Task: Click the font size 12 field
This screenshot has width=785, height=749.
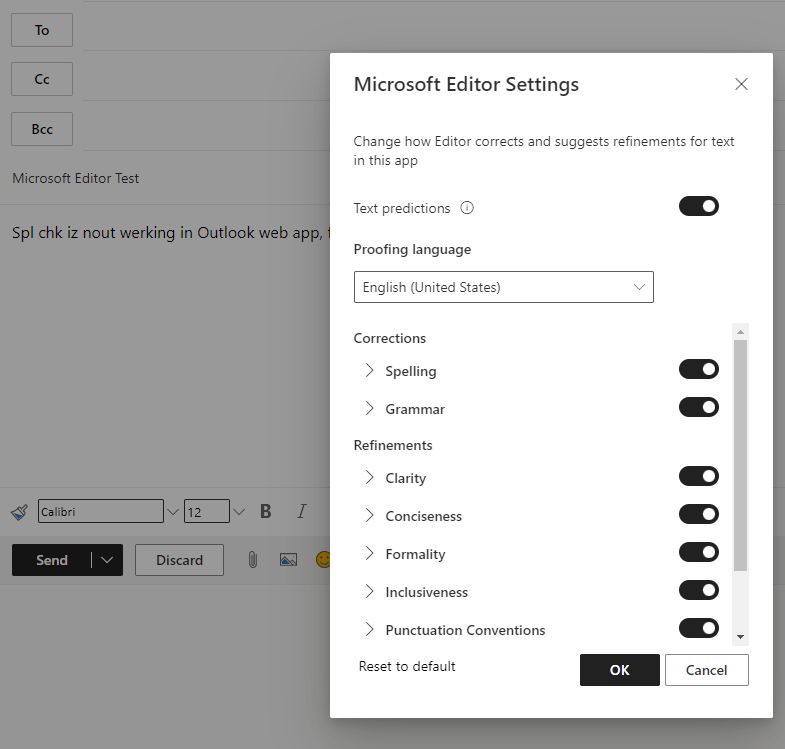Action: [207, 511]
